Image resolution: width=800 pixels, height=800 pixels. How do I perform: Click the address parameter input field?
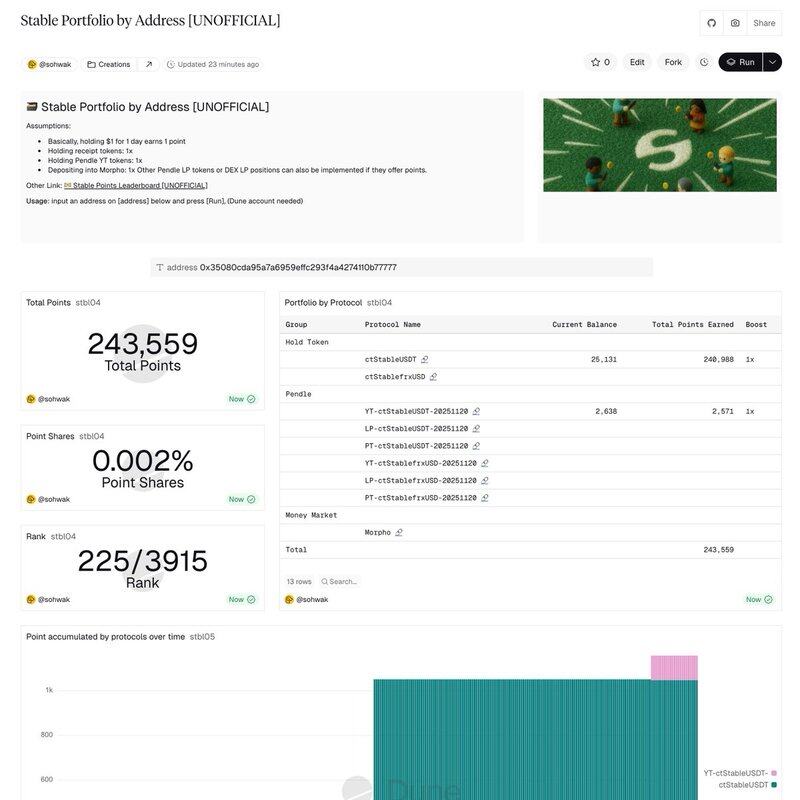pyautogui.click(x=400, y=267)
